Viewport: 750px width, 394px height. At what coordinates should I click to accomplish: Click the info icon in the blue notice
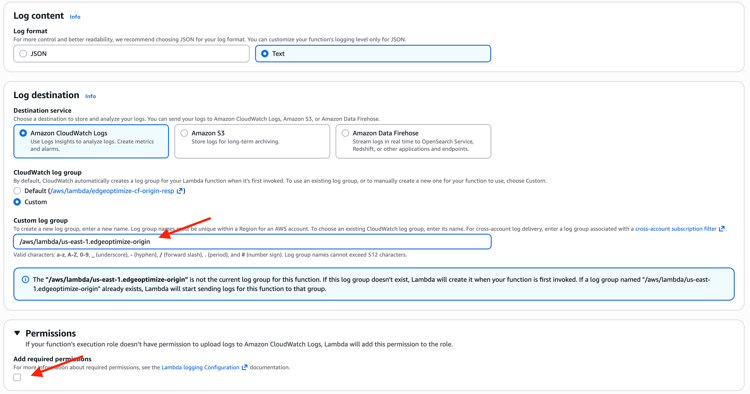click(25, 279)
